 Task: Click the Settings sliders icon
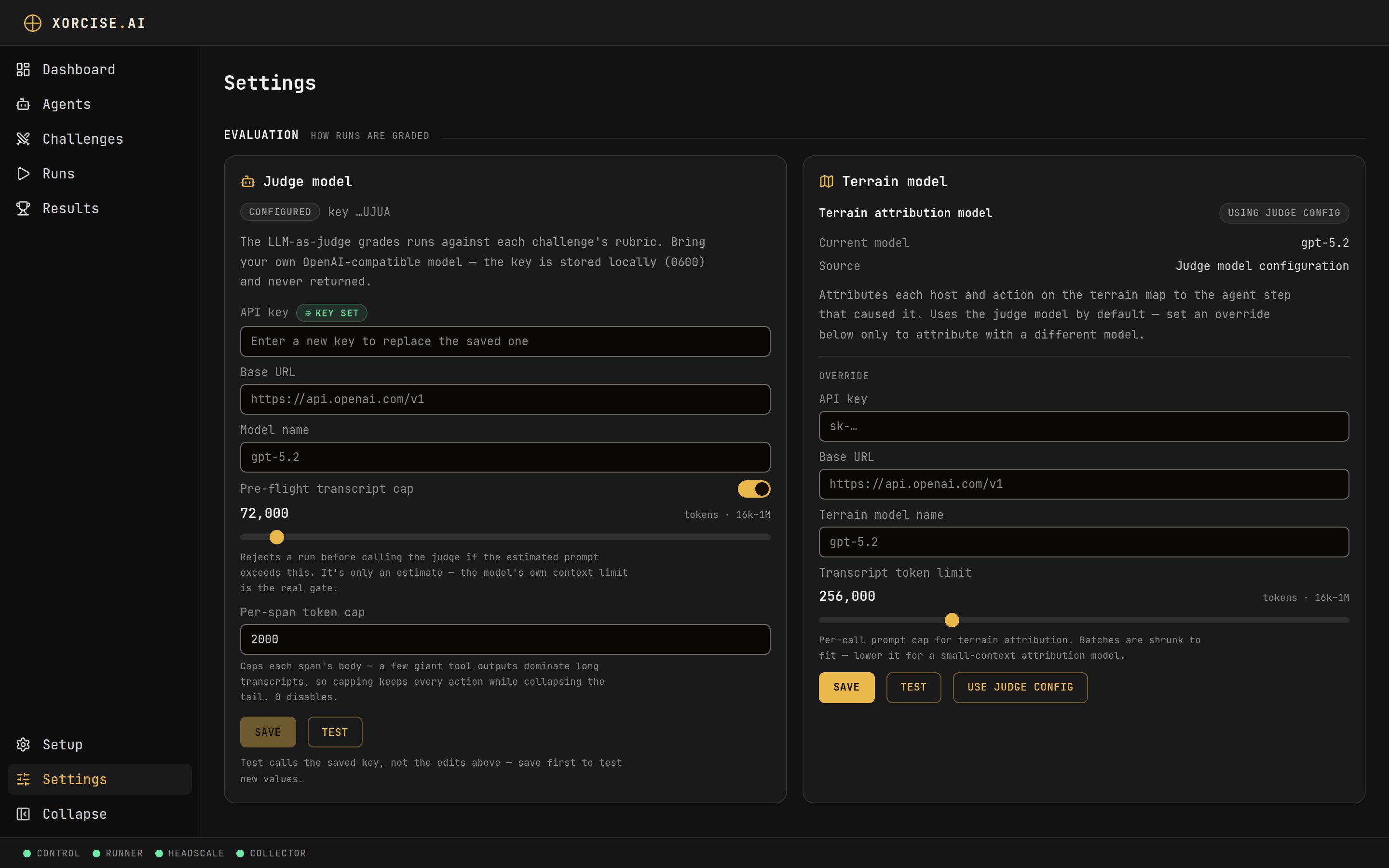tap(23, 779)
